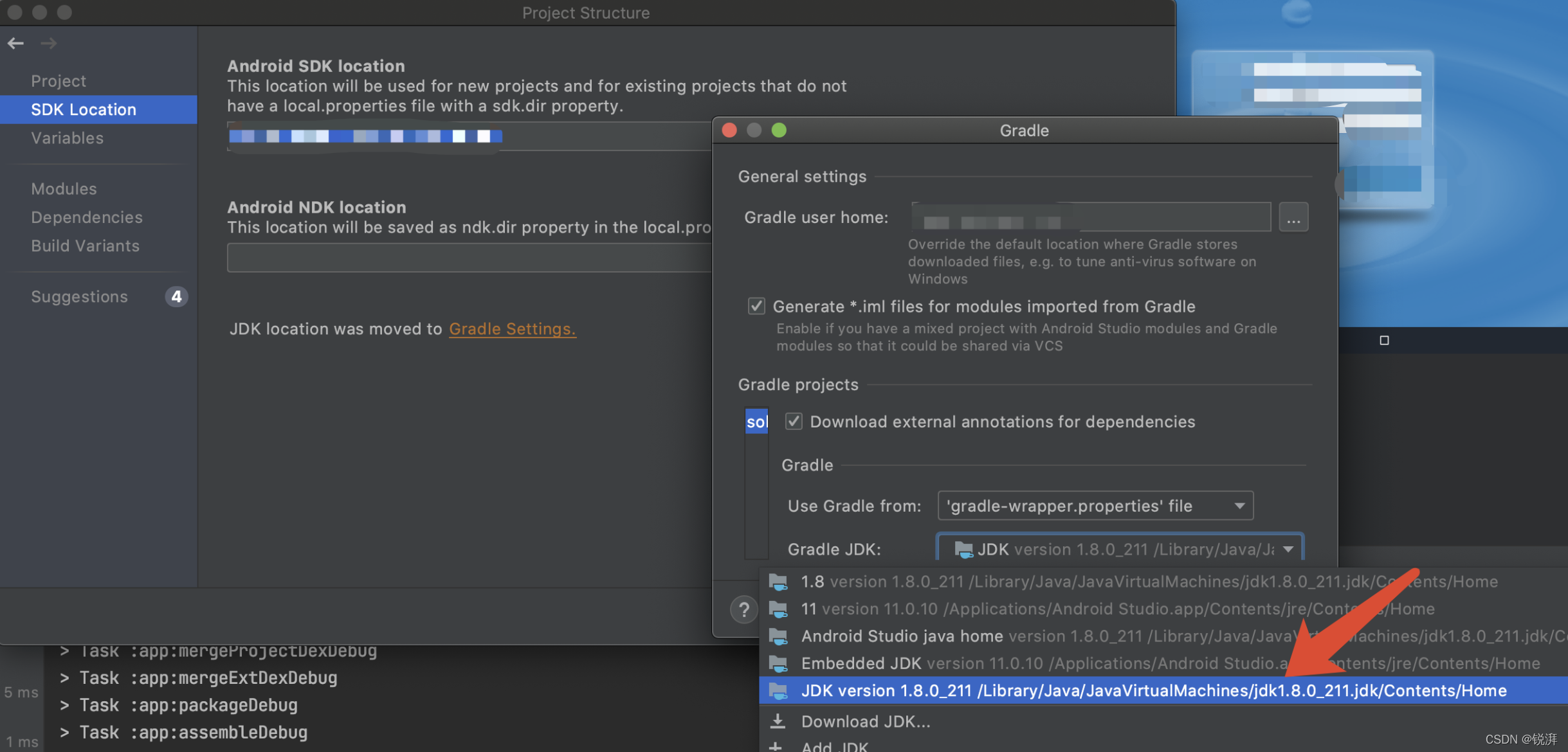This screenshot has width=1568, height=752.
Task: Click the browse ellipsis beside Gradle user home
Action: pos(1293,217)
